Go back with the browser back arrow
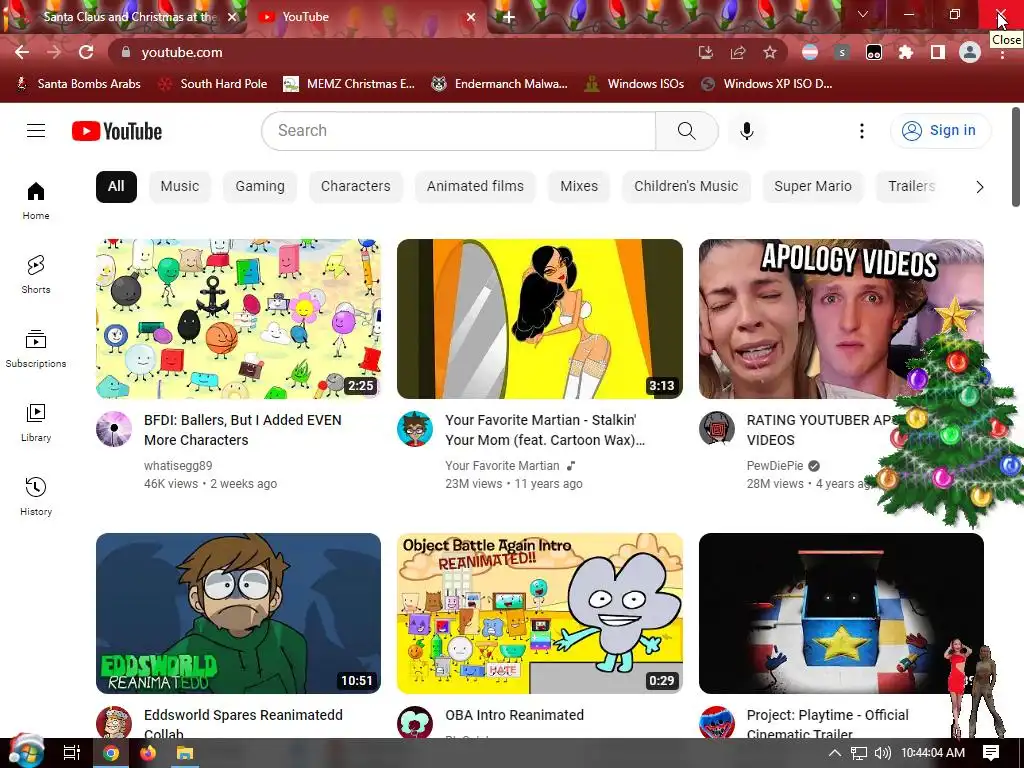The height and width of the screenshot is (768, 1024). click(22, 52)
